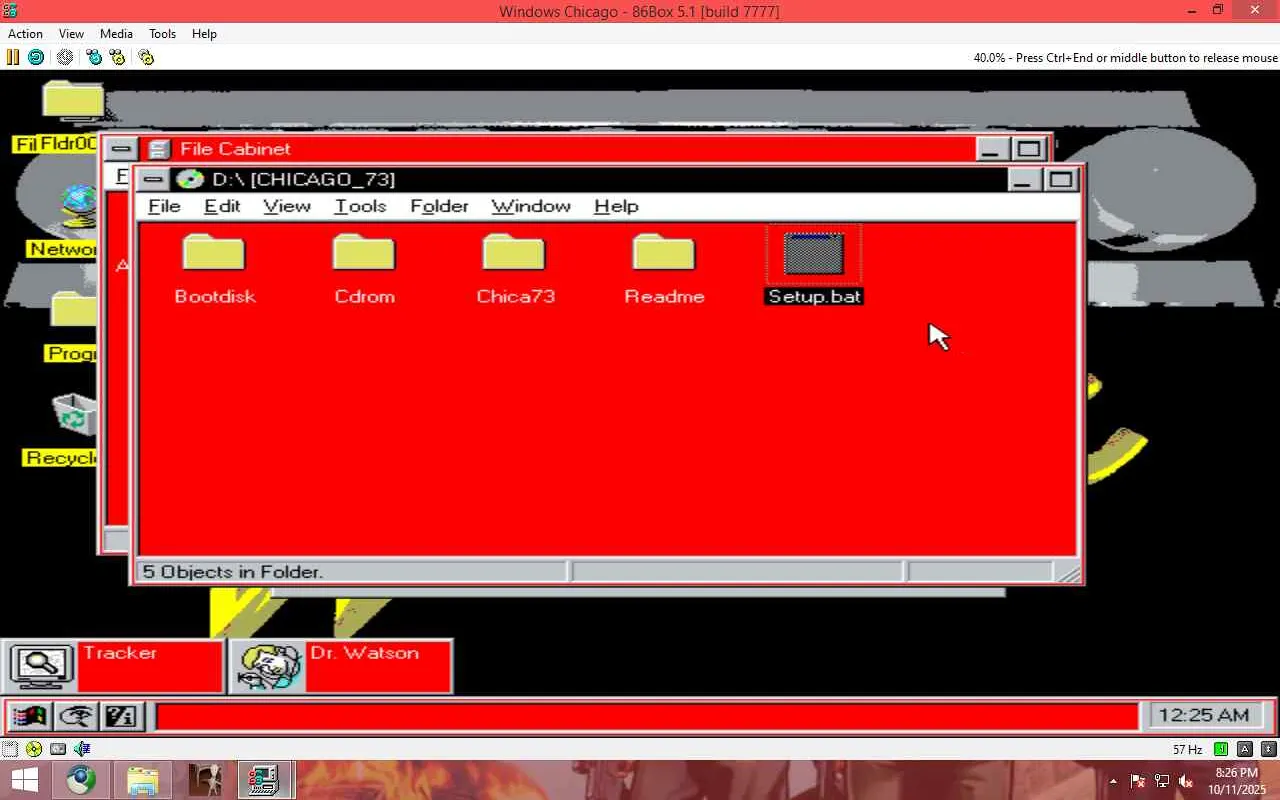
Task: Open the 86Box Tools menu
Action: point(162,33)
